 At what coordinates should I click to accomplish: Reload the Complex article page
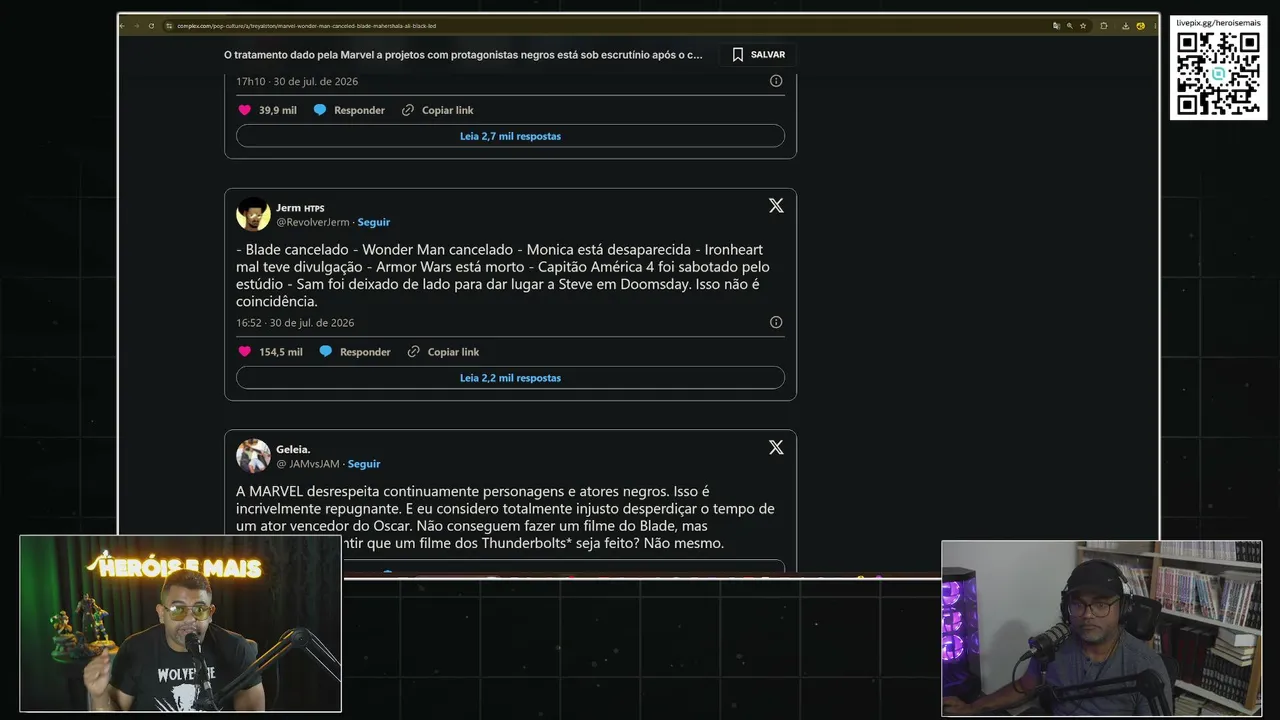pyautogui.click(x=151, y=26)
